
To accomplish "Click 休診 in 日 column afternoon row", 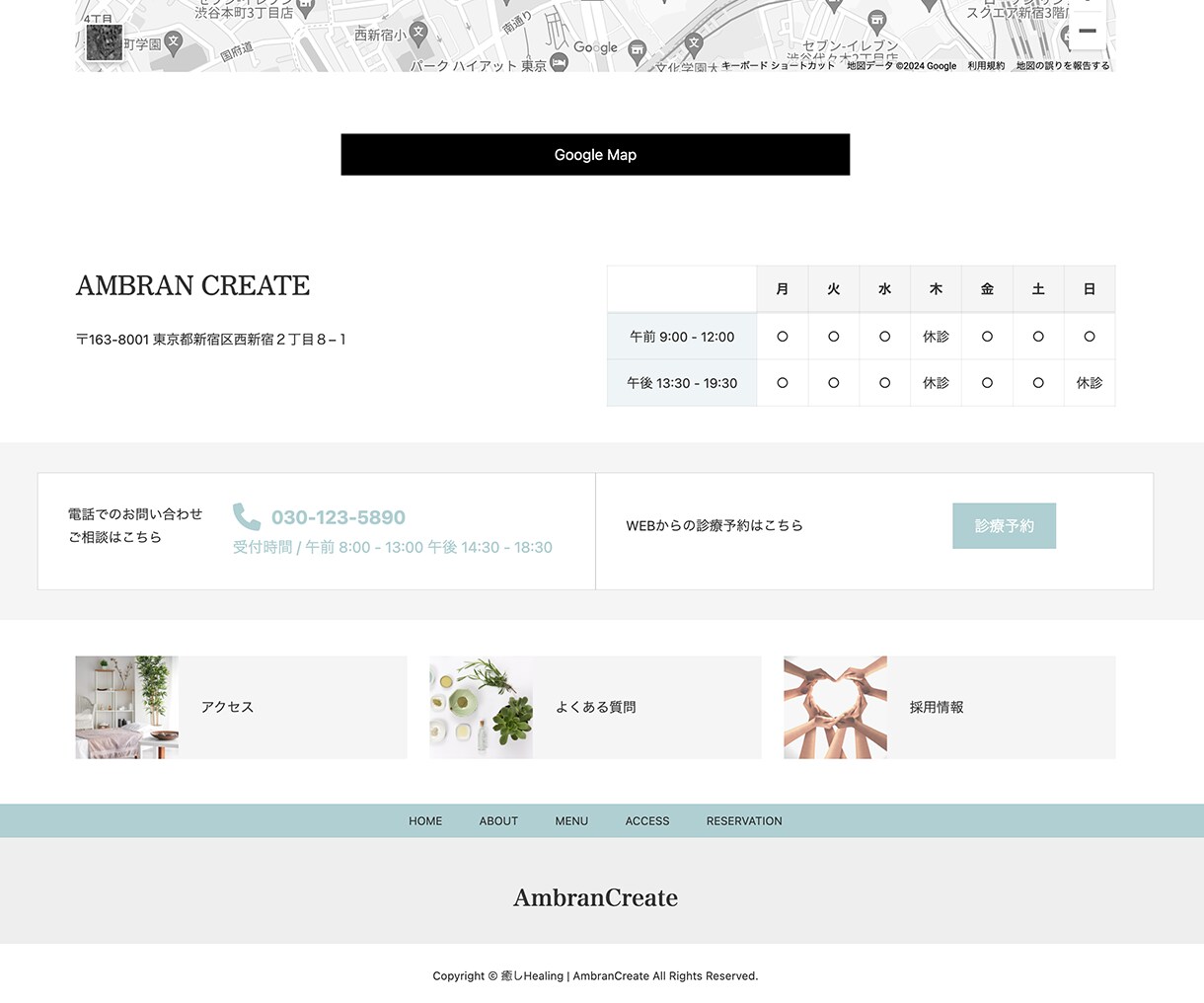I will pyautogui.click(x=1090, y=383).
